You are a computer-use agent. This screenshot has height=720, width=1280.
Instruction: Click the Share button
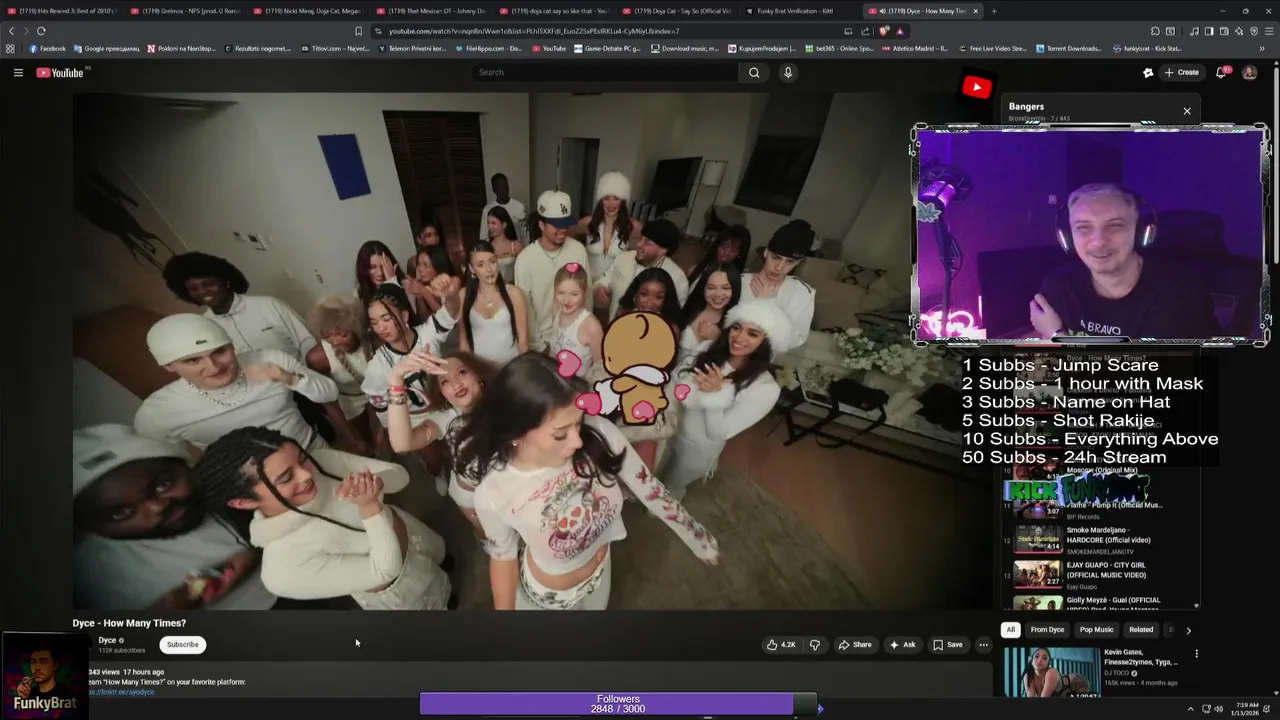click(x=855, y=645)
